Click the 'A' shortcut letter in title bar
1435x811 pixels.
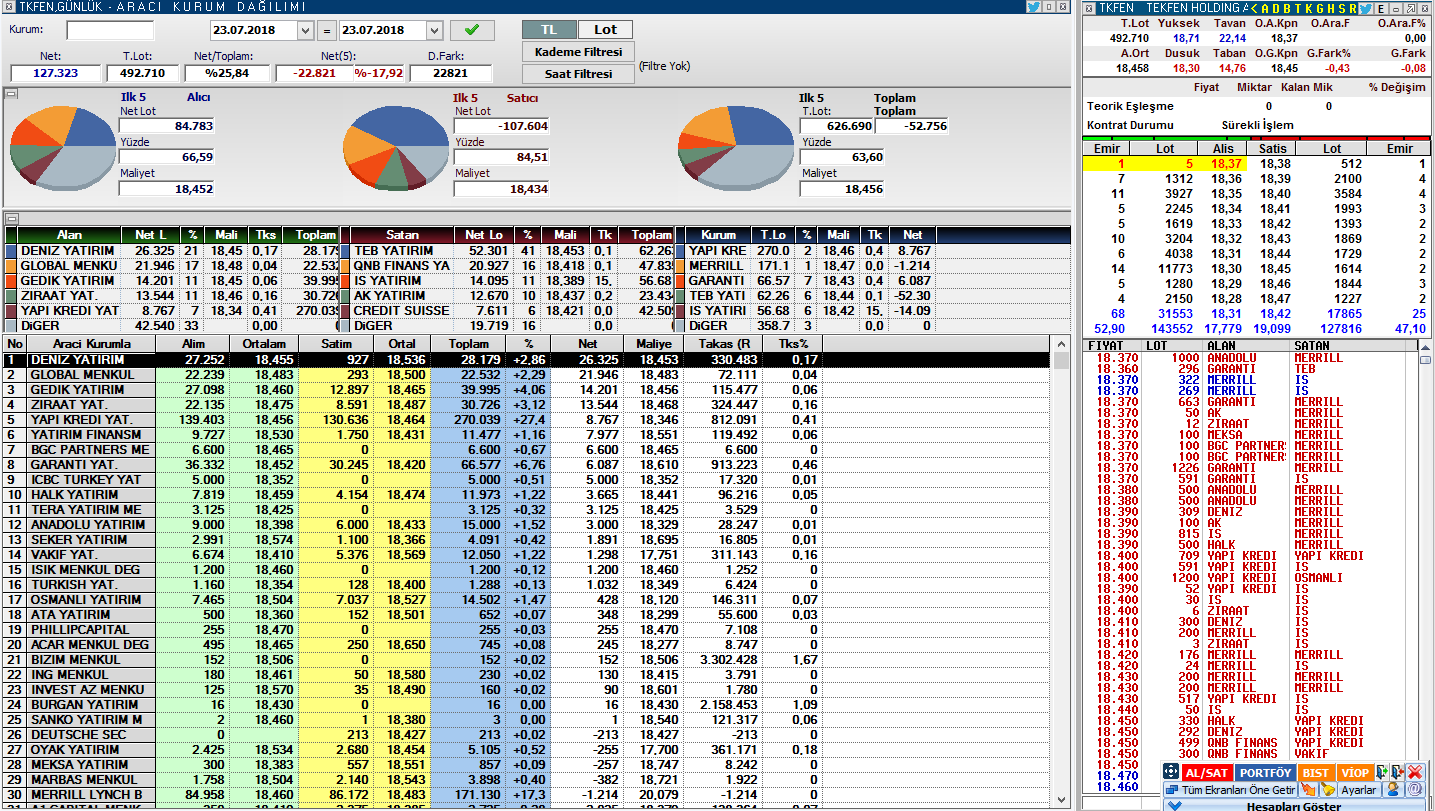[x=1265, y=8]
